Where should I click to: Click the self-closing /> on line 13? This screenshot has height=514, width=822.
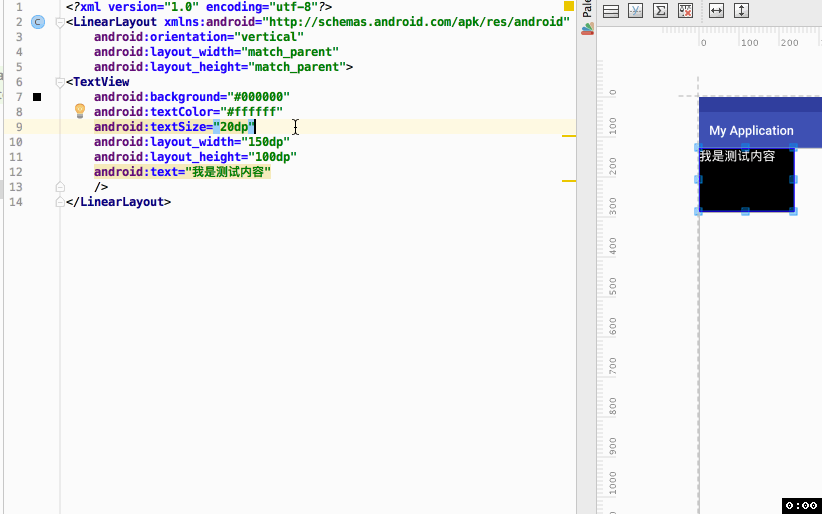pos(101,187)
